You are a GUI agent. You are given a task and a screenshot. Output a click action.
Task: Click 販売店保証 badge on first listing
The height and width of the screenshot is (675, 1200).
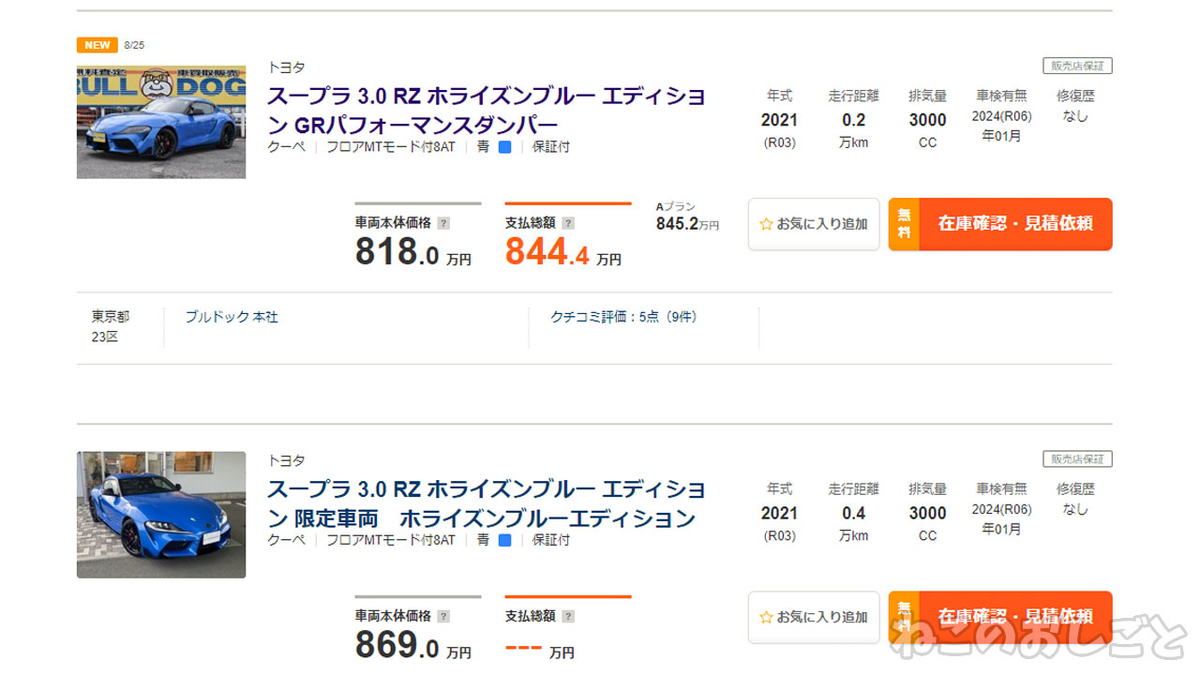point(1078,66)
